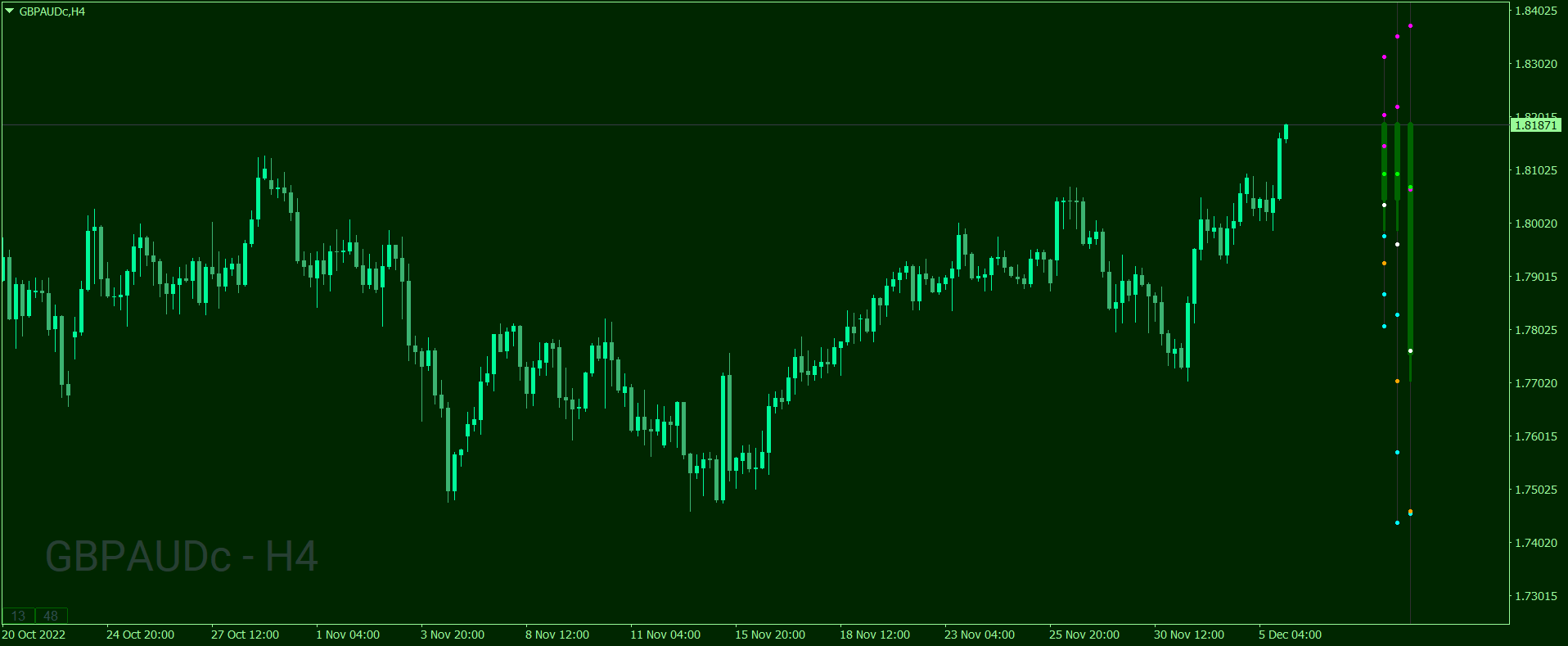Click the 25 Nov 20:00 time label
Screen dimensions: 1568x646
(1084, 635)
